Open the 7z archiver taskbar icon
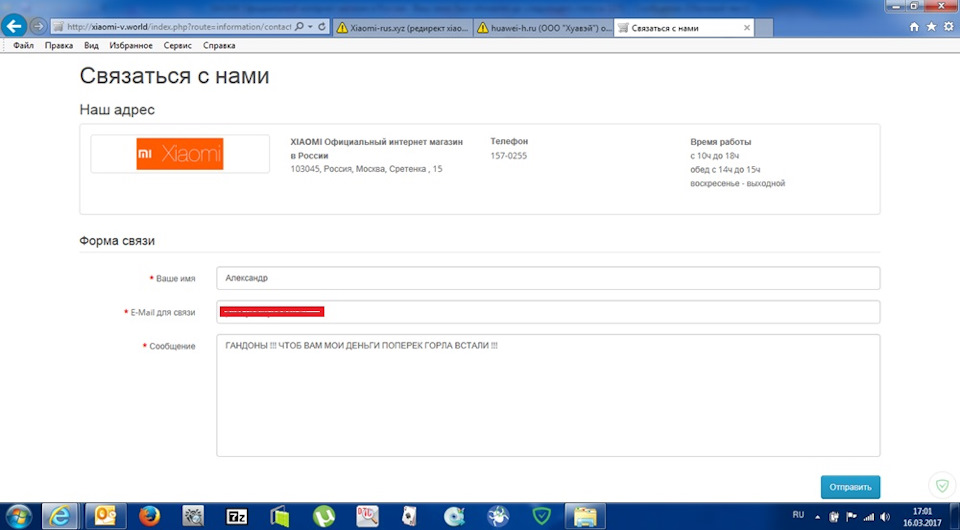The image size is (960, 530). [x=236, y=516]
